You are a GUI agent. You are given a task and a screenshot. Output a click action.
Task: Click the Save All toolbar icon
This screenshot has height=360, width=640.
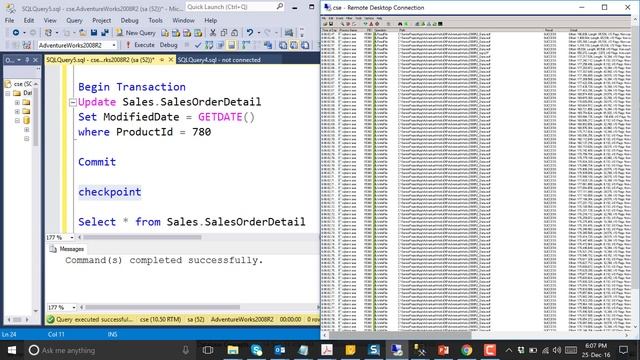pos(105,33)
